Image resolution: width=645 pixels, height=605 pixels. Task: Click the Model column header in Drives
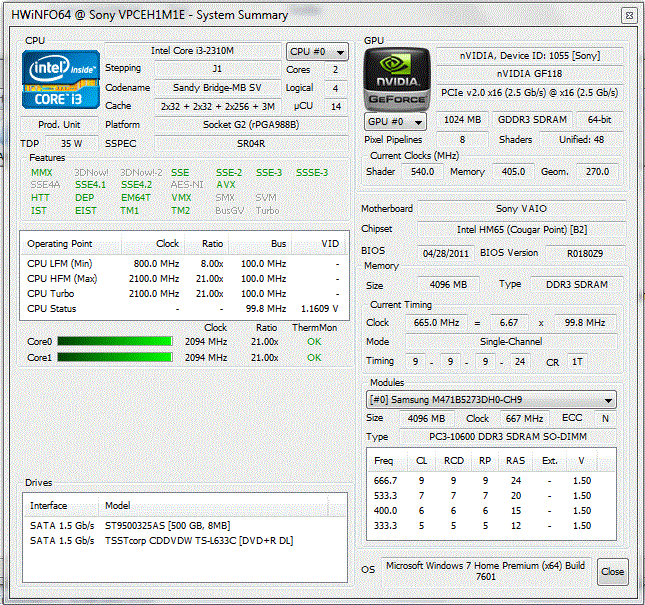pos(213,505)
